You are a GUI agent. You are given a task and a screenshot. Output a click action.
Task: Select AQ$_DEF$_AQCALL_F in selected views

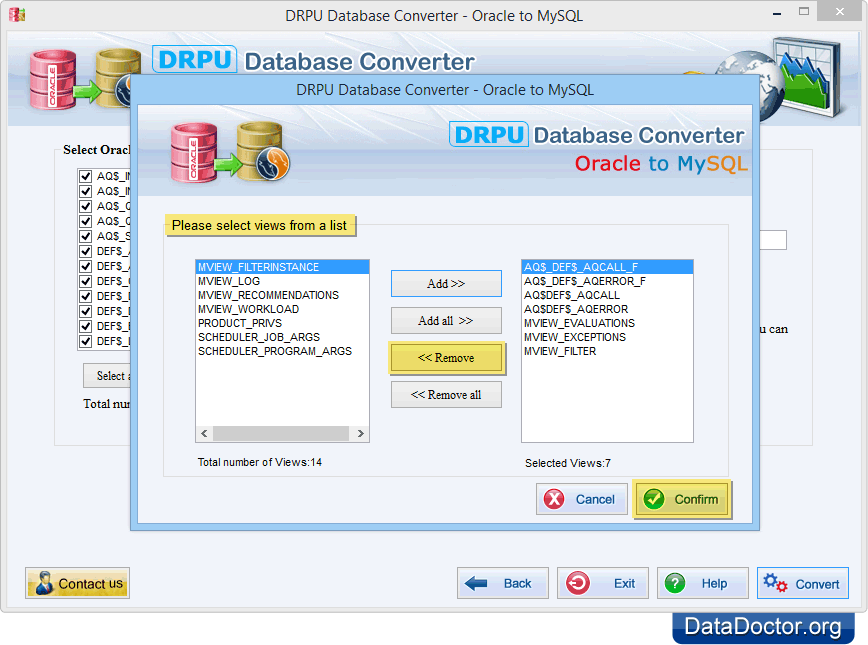tap(607, 267)
